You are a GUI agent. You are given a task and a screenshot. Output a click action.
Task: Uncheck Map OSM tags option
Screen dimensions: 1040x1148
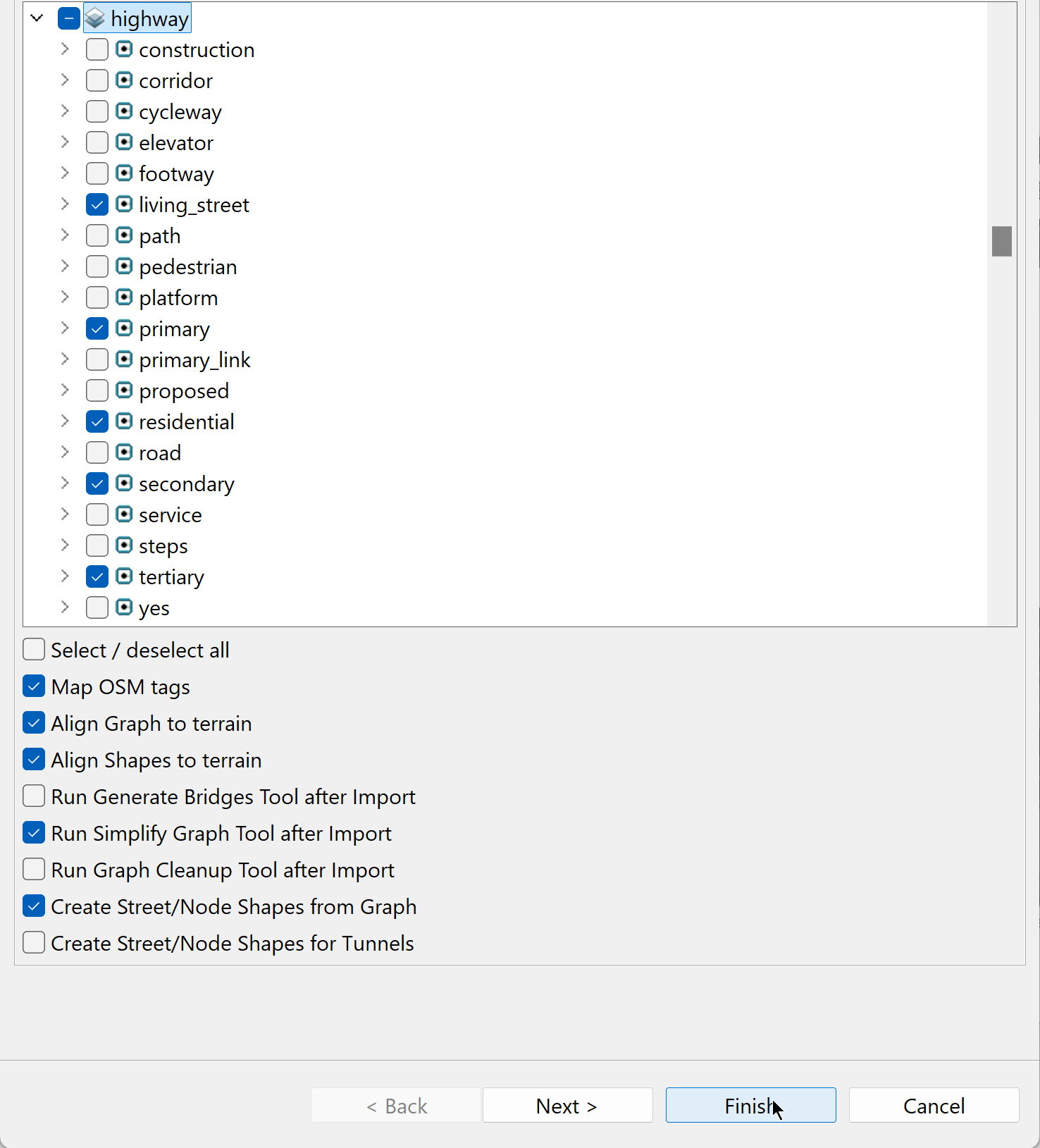[34, 686]
